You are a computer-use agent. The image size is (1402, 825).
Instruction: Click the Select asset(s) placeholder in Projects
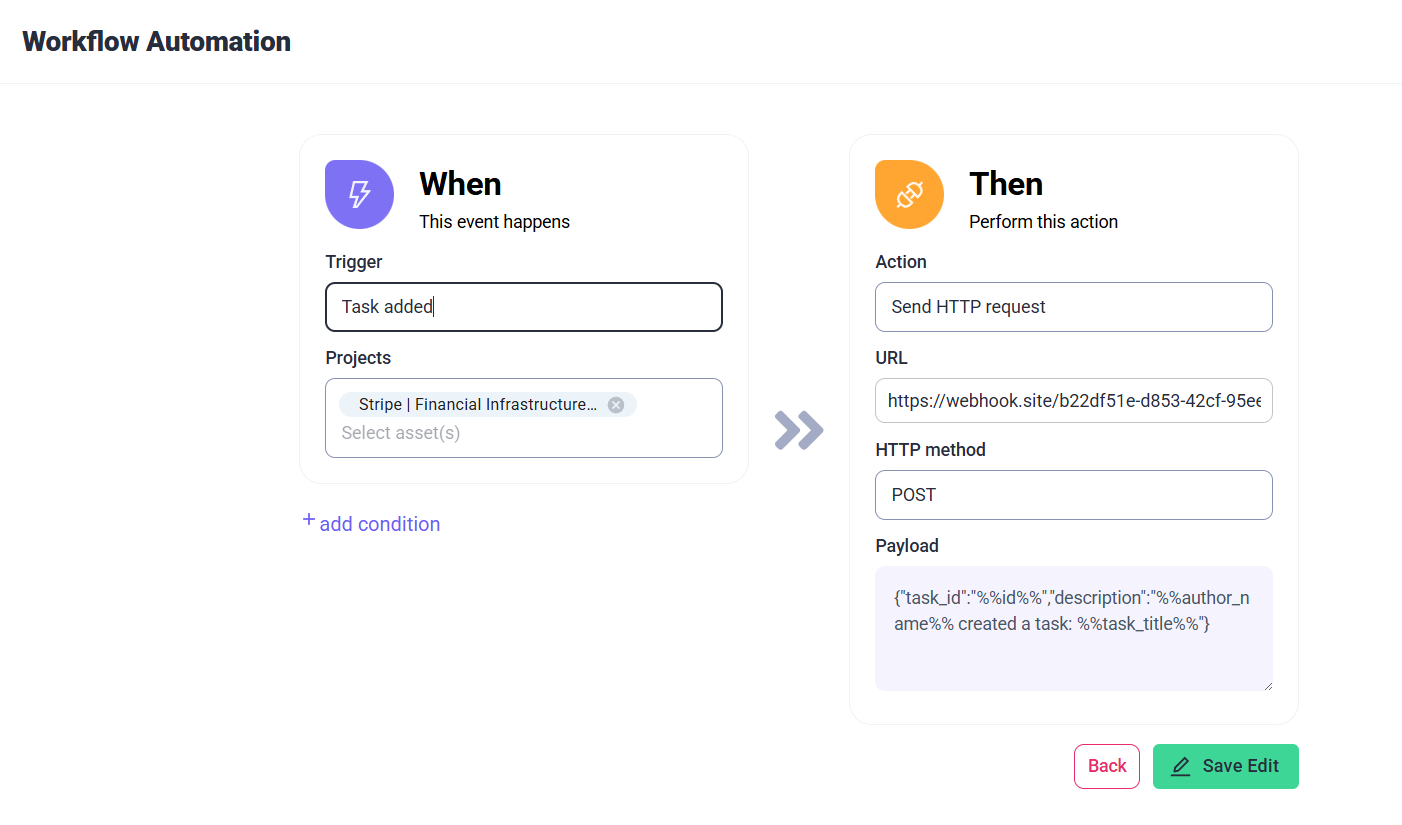[401, 433]
